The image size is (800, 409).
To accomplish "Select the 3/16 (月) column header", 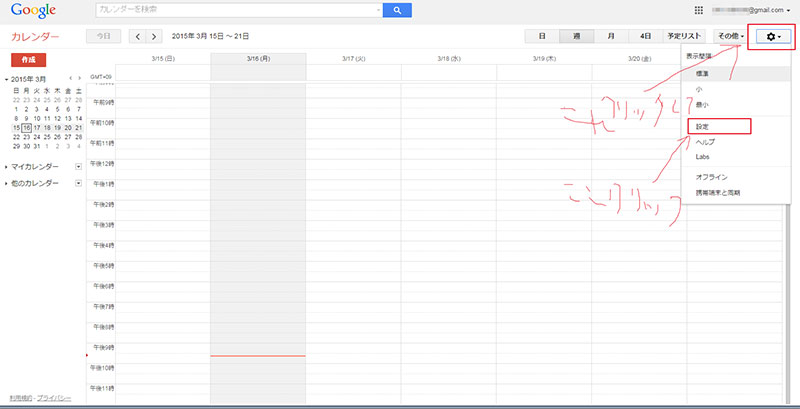I will pos(259,59).
